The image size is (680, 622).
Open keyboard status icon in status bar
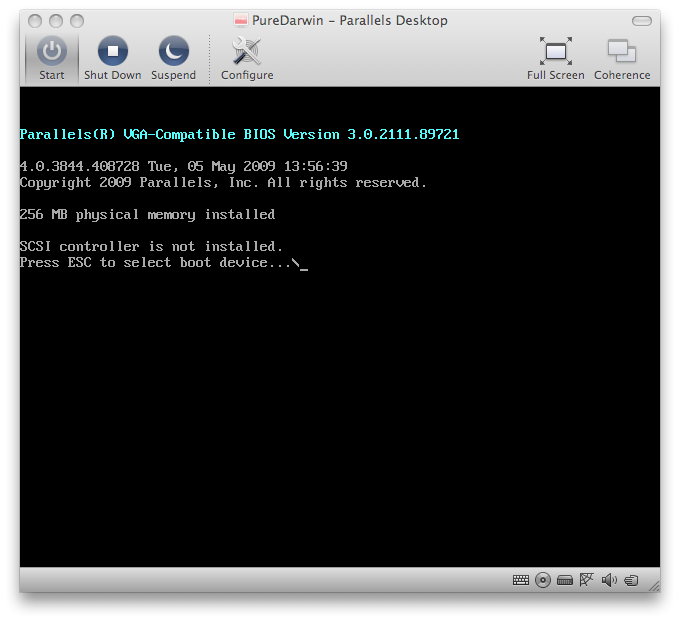pos(520,580)
